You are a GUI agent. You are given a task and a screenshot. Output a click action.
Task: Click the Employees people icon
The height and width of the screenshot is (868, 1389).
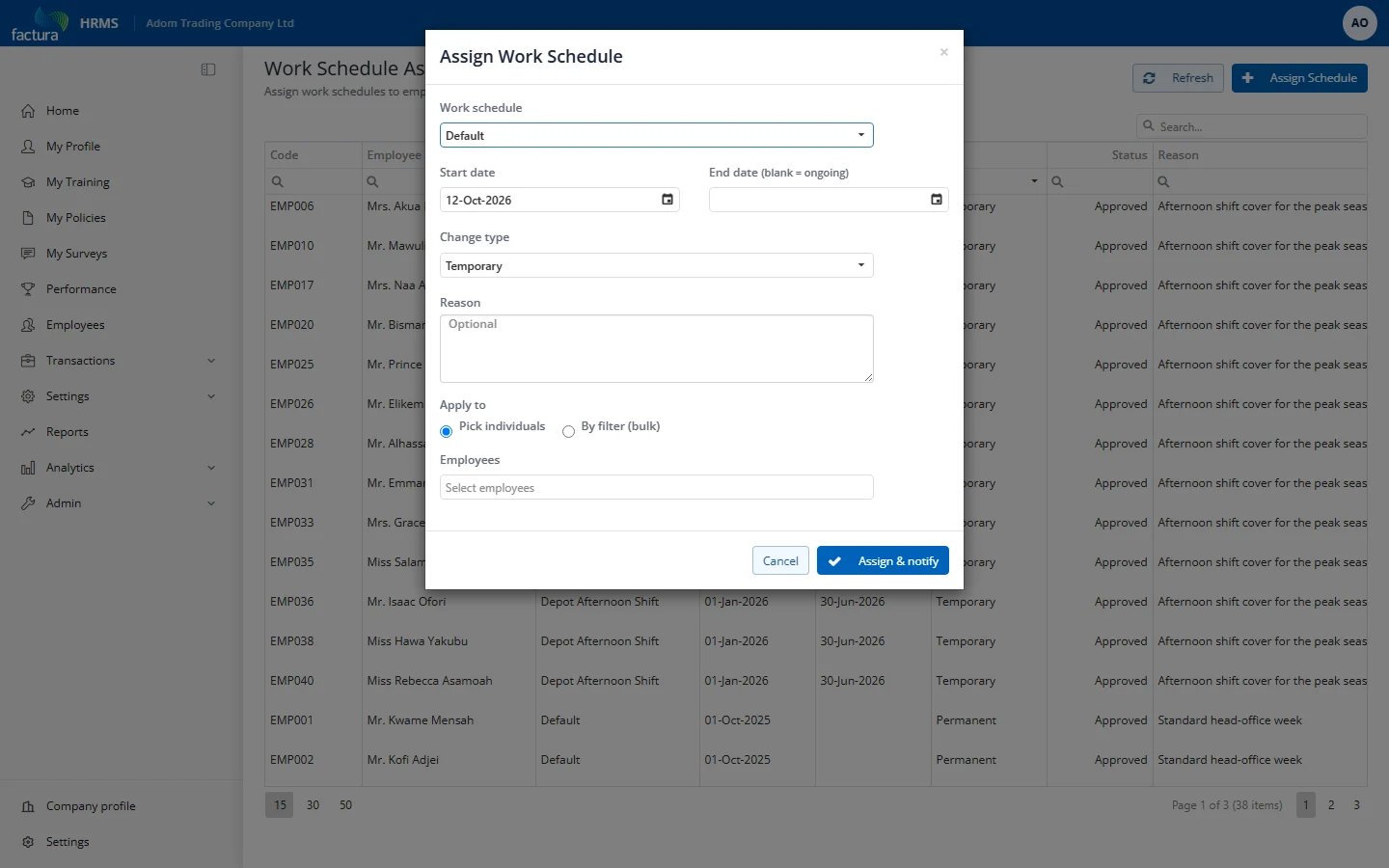(28, 325)
